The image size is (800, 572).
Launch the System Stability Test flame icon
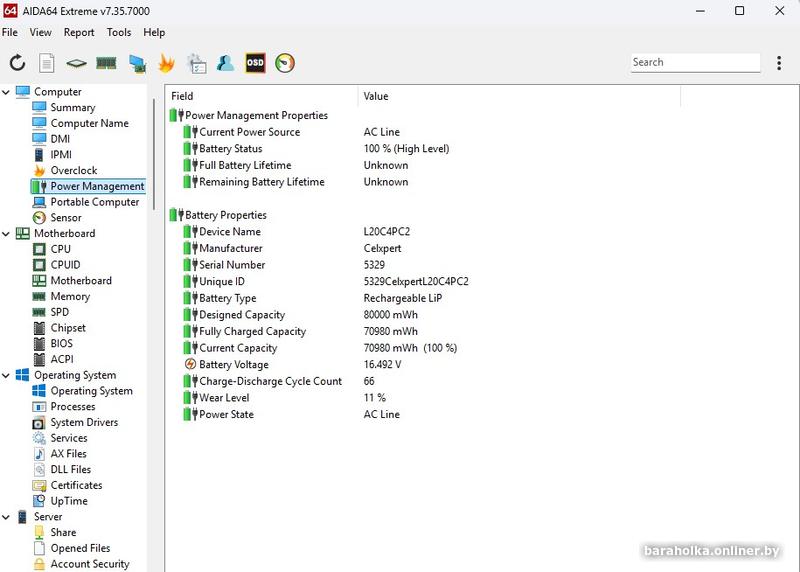click(x=166, y=63)
